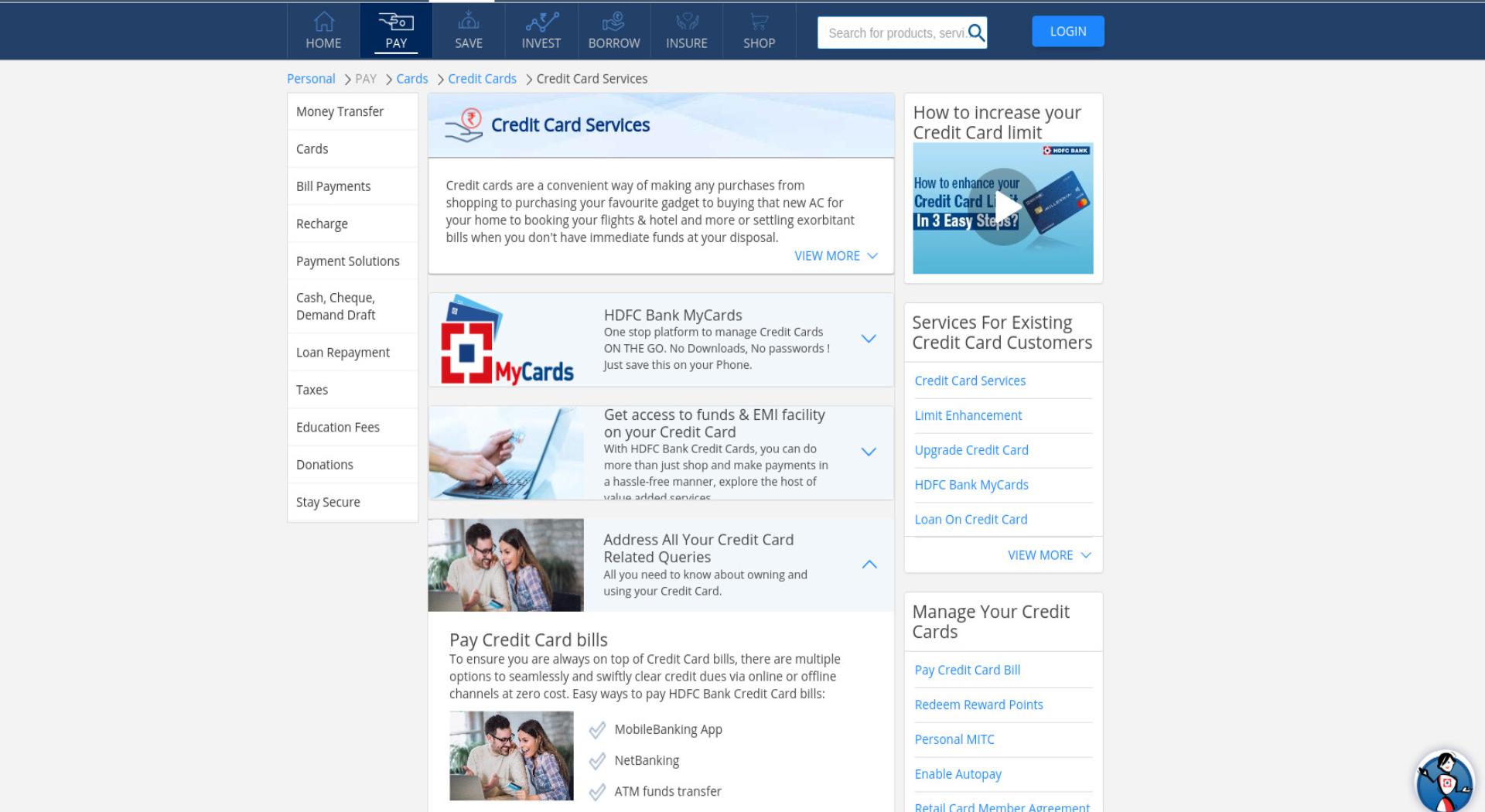Open Donations sidebar item
The height and width of the screenshot is (812, 1485).
[x=353, y=465]
